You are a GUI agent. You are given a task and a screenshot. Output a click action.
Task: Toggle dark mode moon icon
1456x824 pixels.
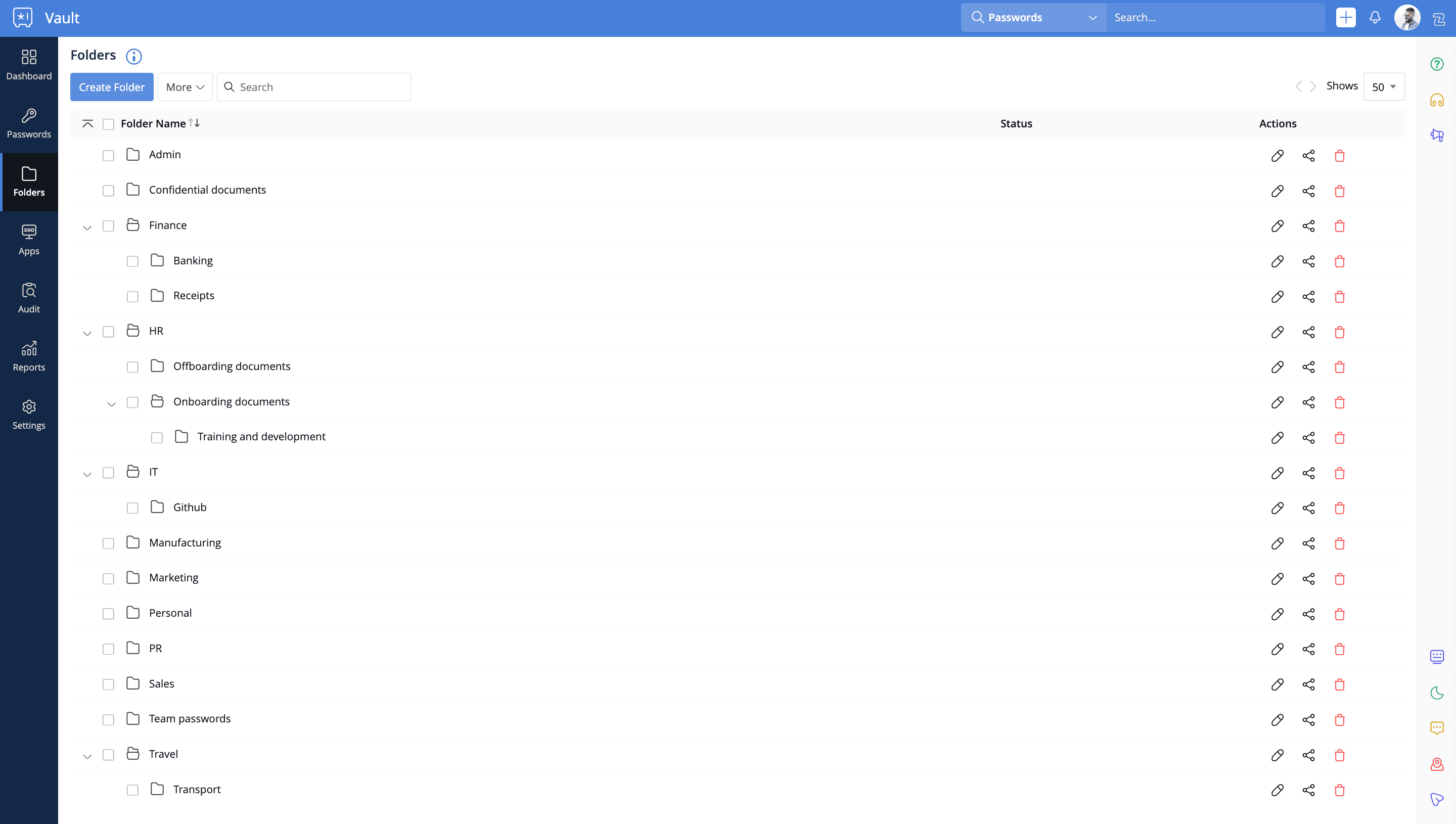(1437, 693)
